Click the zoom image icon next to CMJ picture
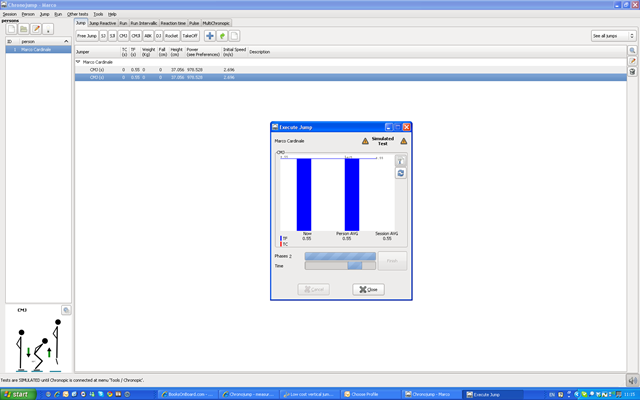The height and width of the screenshot is (400, 640). (x=66, y=310)
